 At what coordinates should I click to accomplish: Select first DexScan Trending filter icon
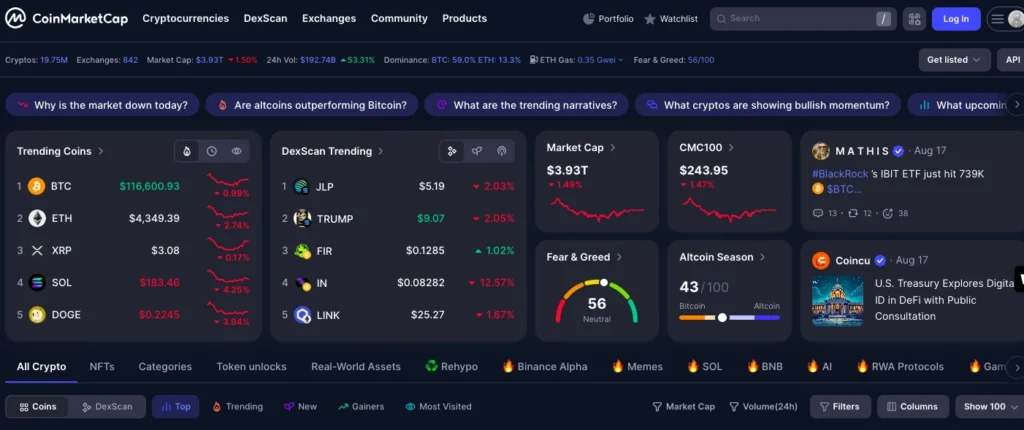coord(452,151)
